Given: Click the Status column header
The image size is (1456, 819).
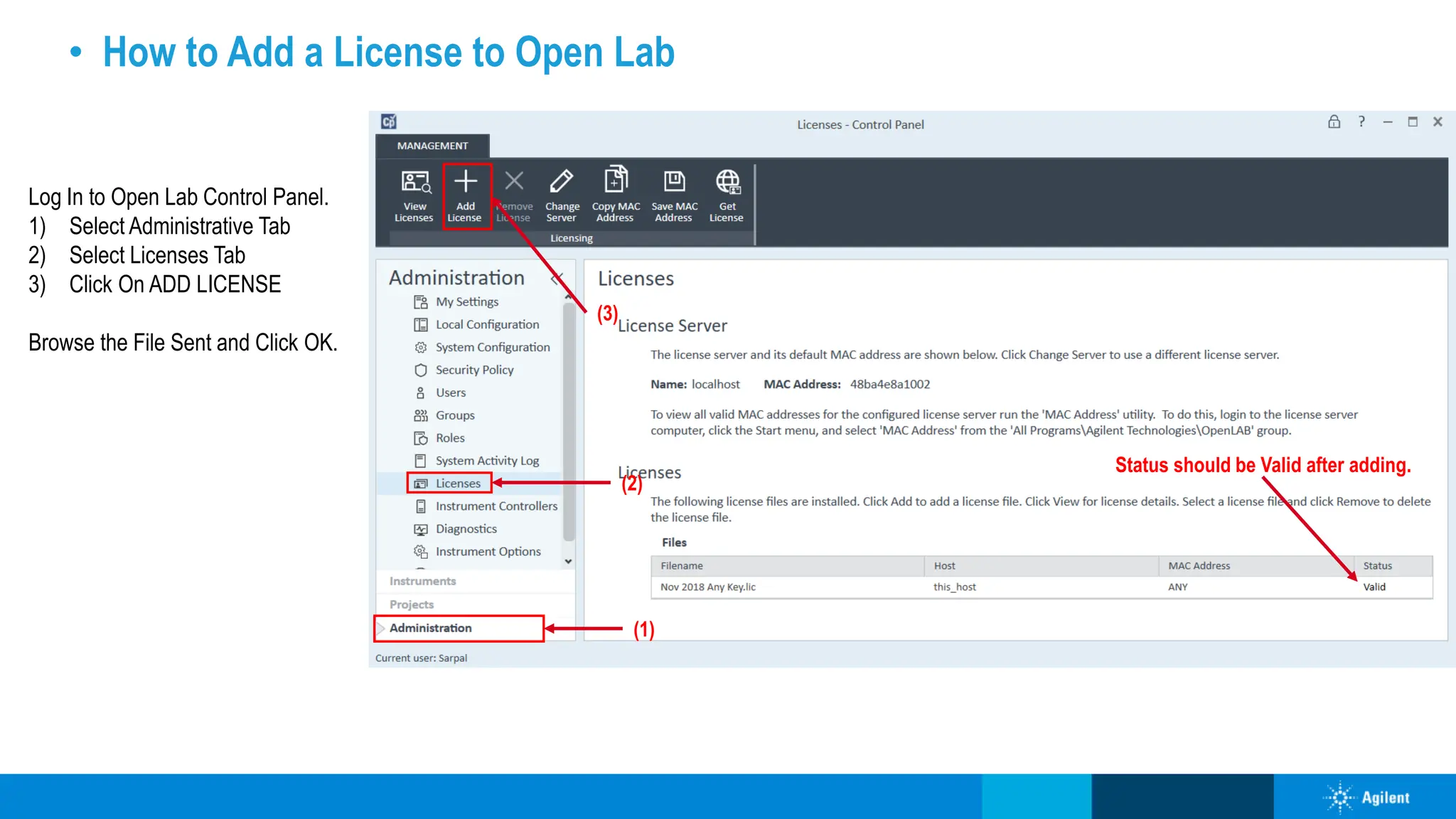Looking at the screenshot, I should [1377, 567].
